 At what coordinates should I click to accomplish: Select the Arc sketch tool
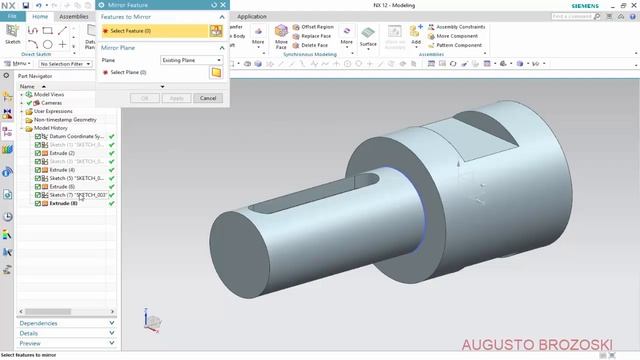click(33, 44)
